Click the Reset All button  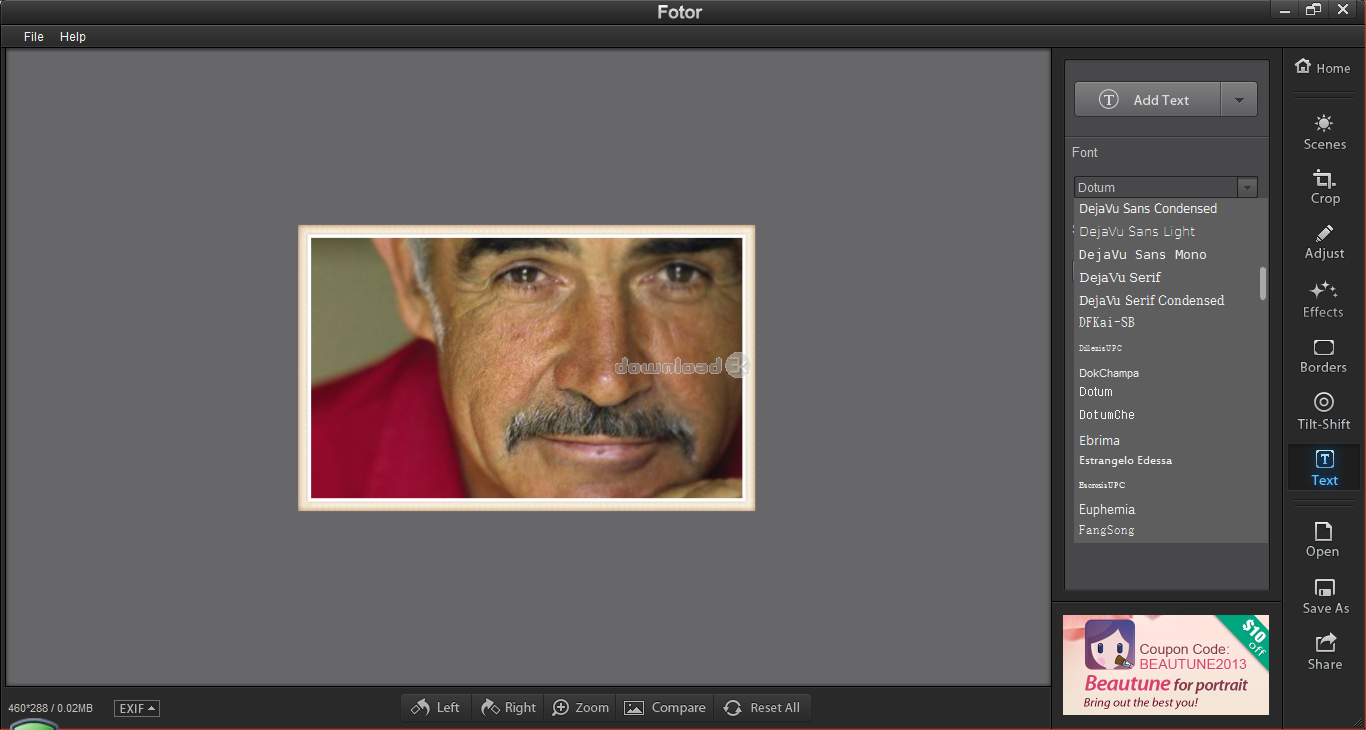coord(762,708)
